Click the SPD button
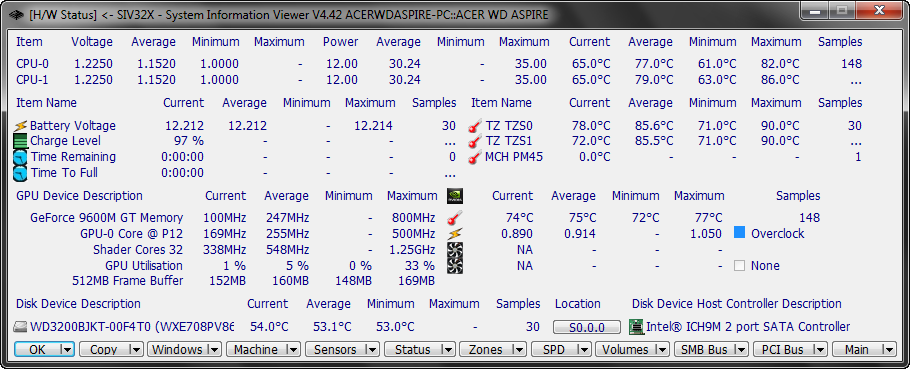Image resolution: width=910 pixels, height=369 pixels. click(x=561, y=349)
